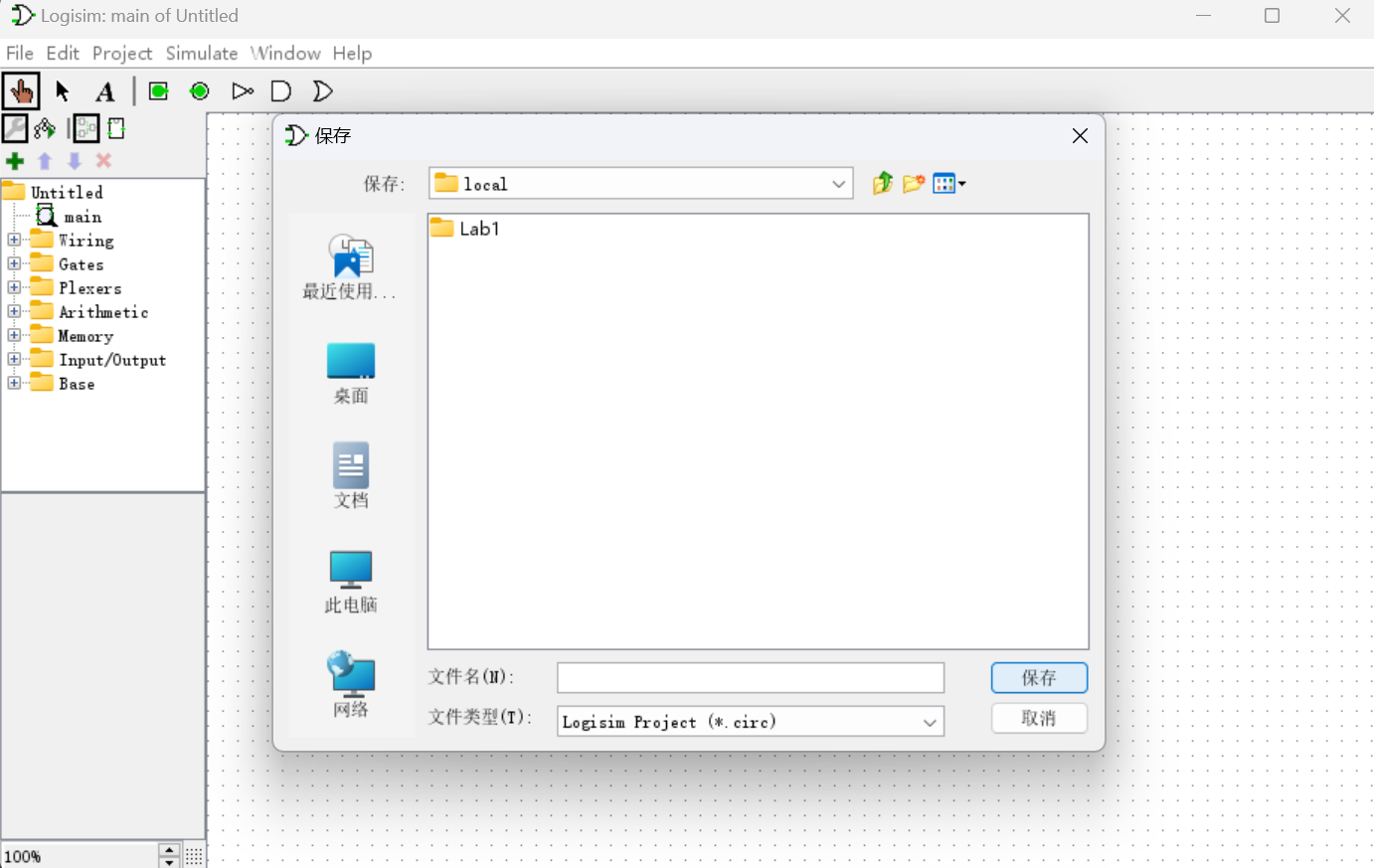The image size is (1374, 868).
Task: Select the OR gate tool
Action: coord(322,91)
